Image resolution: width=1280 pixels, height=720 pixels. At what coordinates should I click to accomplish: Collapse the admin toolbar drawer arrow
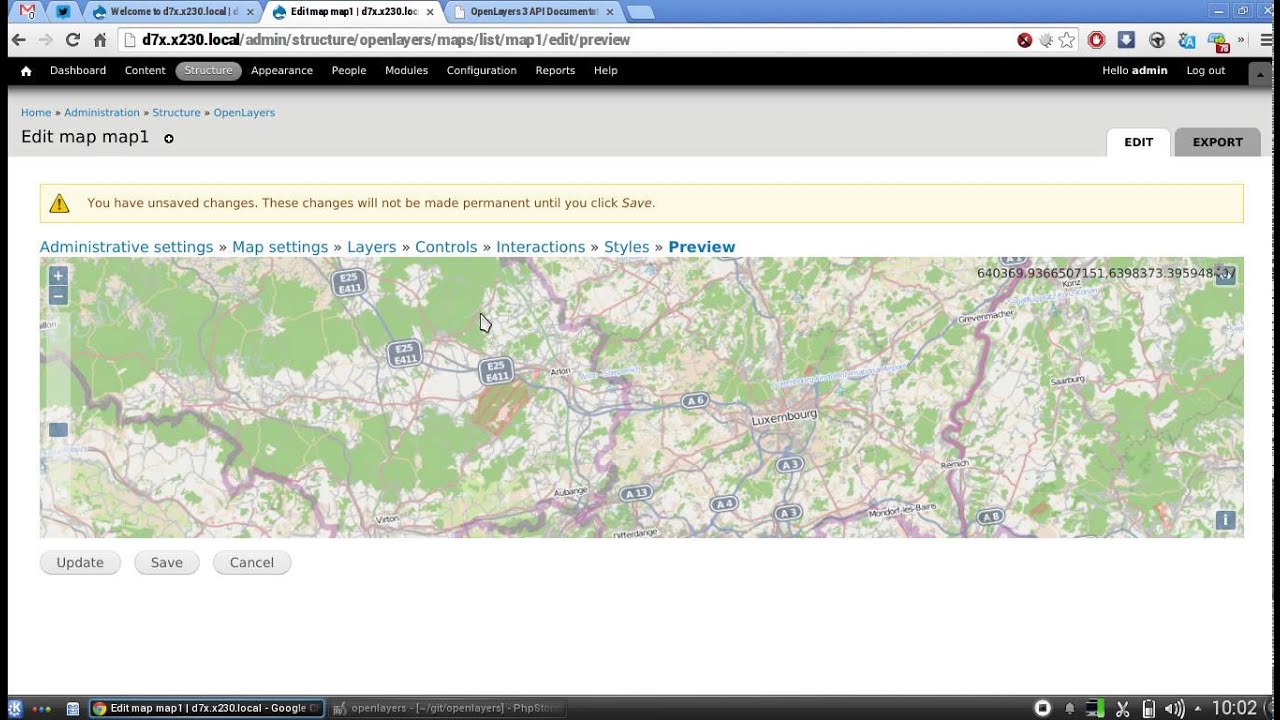pyautogui.click(x=1260, y=74)
